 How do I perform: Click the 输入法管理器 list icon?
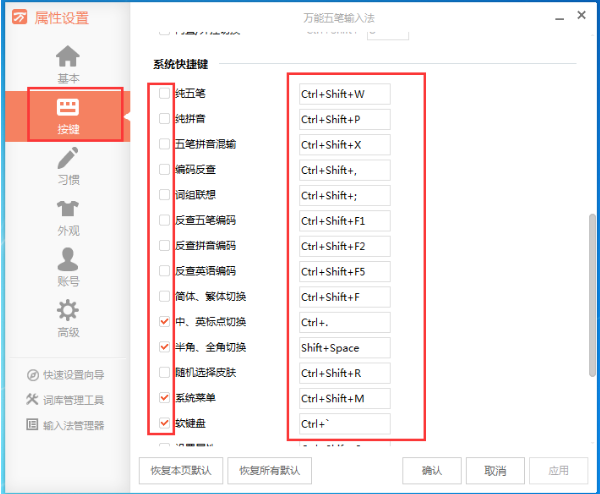[32, 425]
